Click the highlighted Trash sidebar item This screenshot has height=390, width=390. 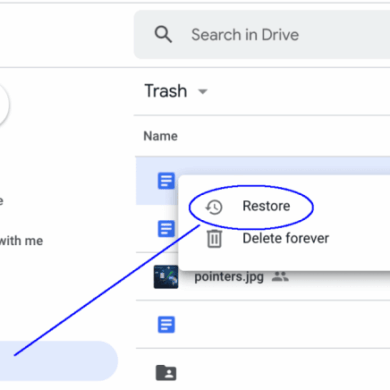pyautogui.click(x=59, y=361)
